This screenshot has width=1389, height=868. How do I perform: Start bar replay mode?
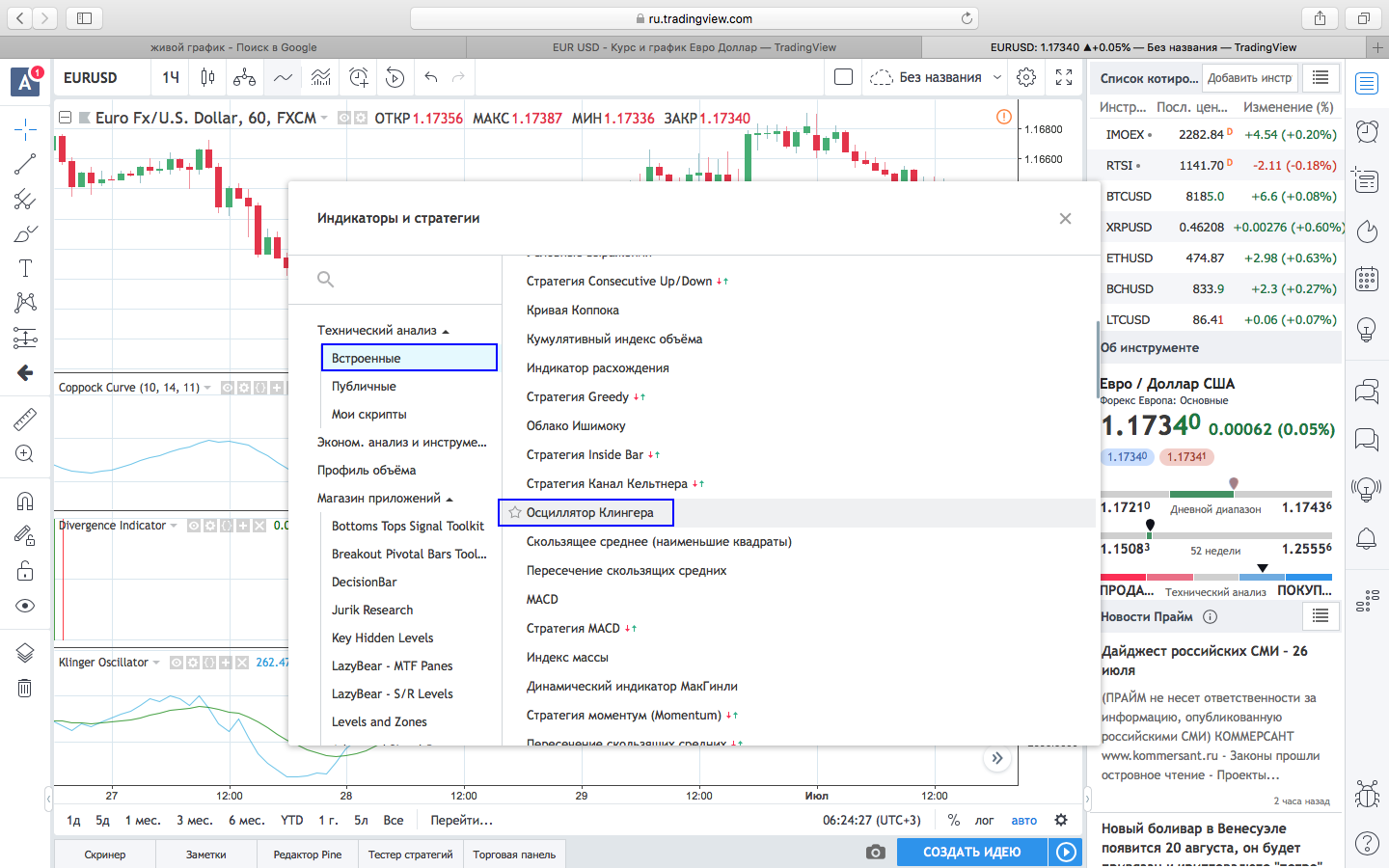[x=395, y=77]
